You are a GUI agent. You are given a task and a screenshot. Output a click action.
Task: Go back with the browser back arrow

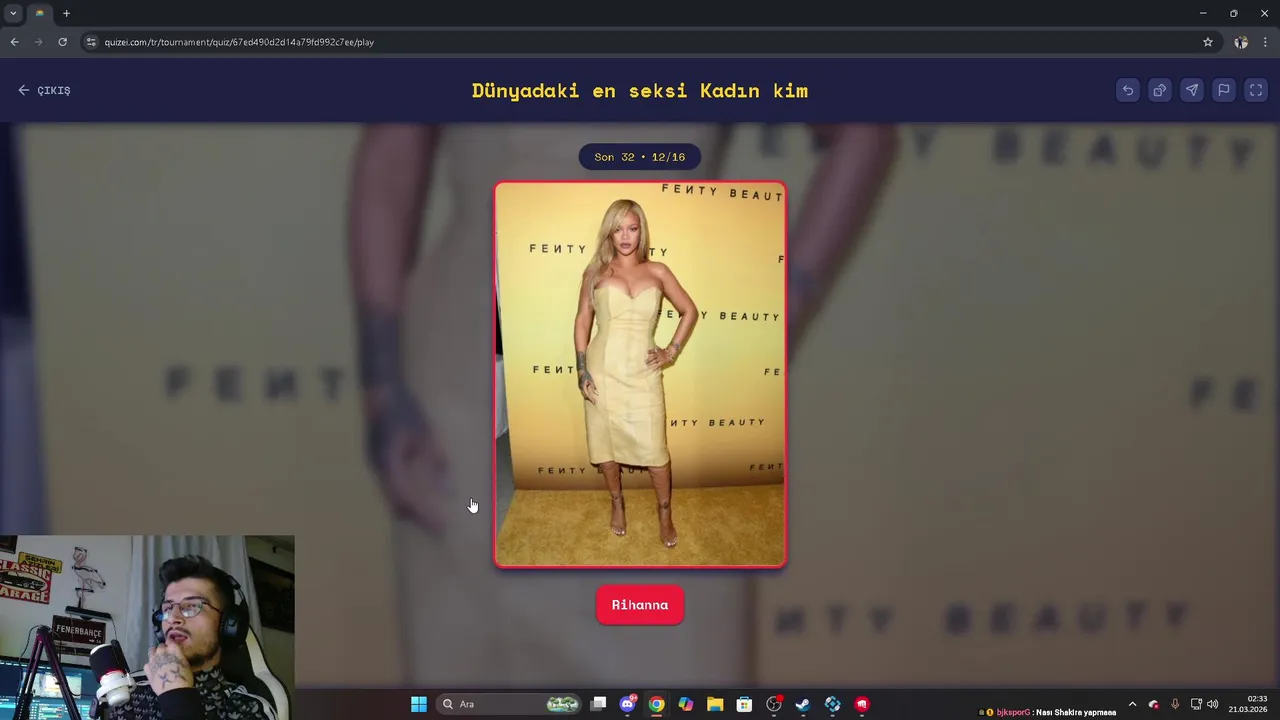[x=14, y=42]
